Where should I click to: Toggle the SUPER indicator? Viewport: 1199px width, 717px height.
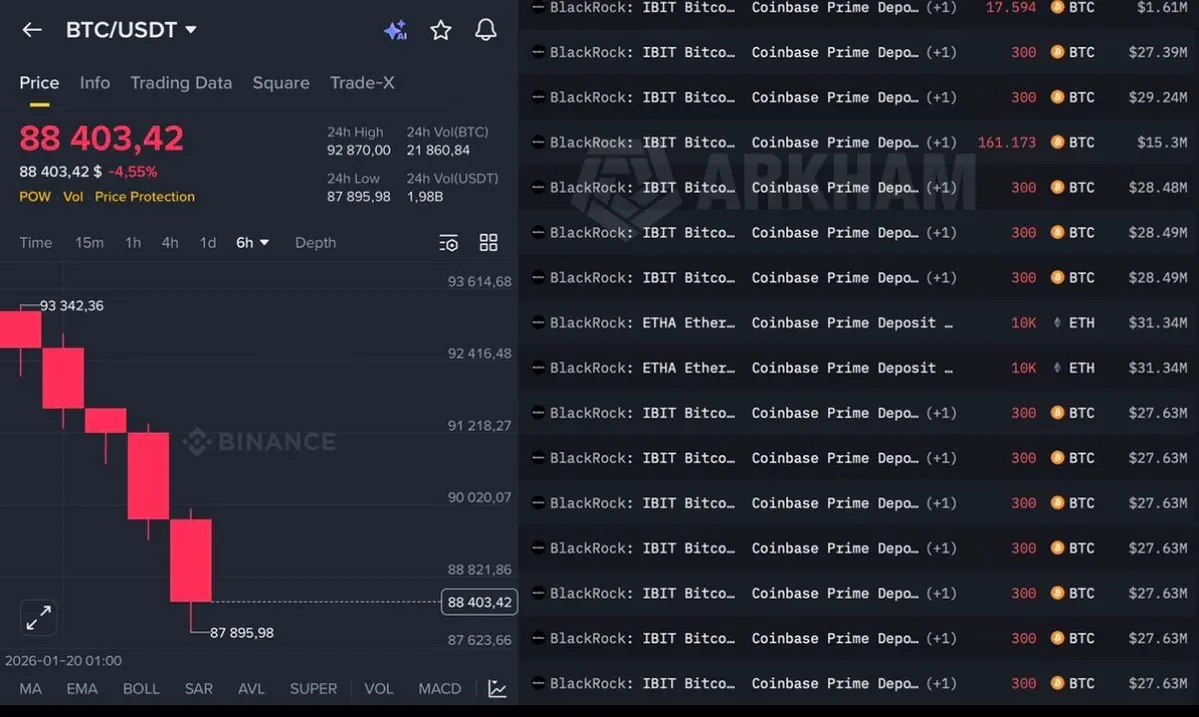point(313,689)
